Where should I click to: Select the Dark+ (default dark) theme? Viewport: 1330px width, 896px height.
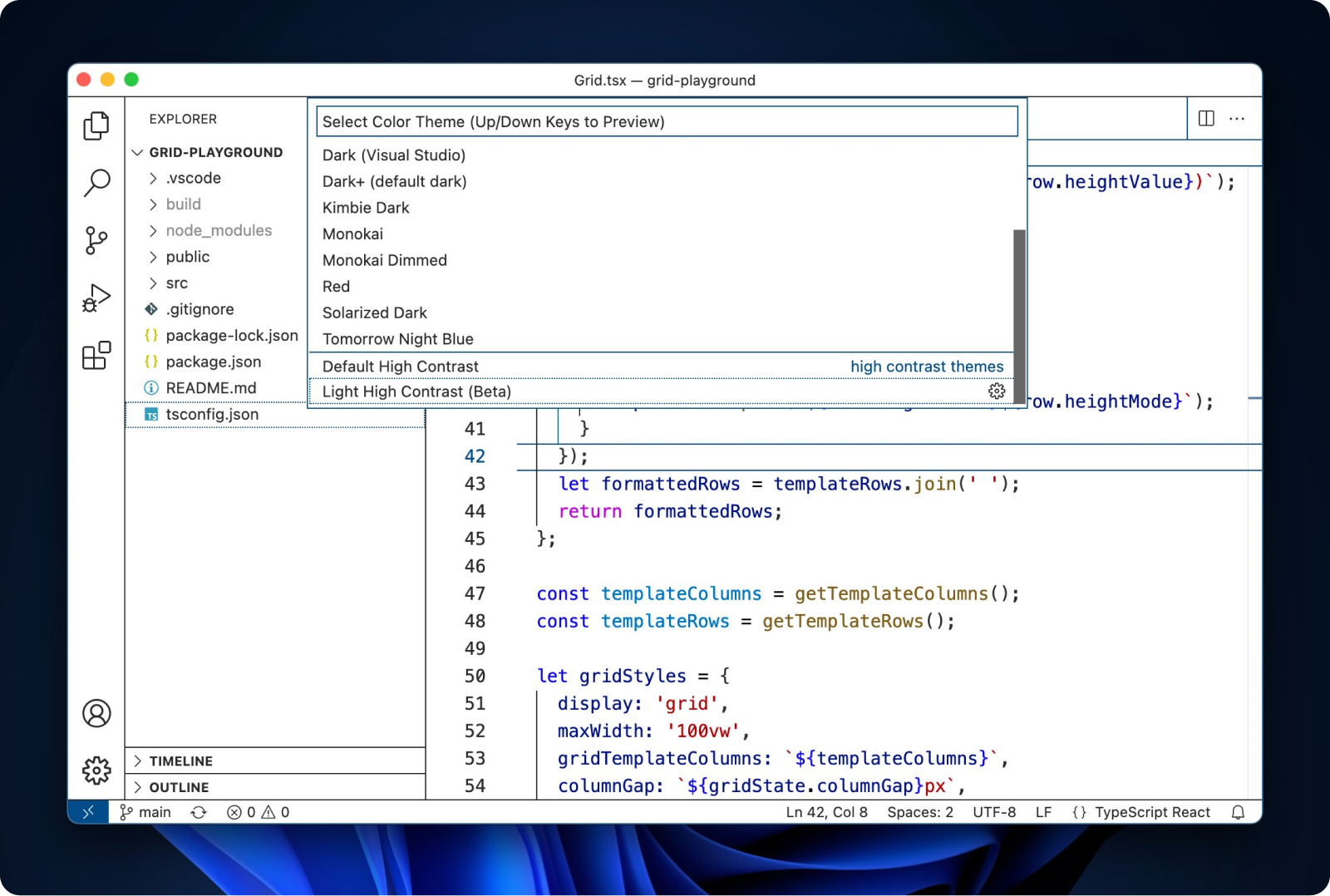(661, 181)
